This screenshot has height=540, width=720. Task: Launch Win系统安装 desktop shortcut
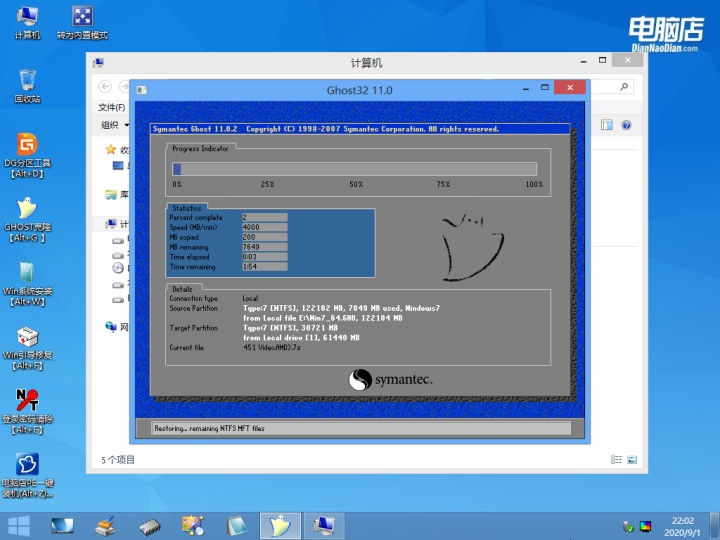pos(27,284)
